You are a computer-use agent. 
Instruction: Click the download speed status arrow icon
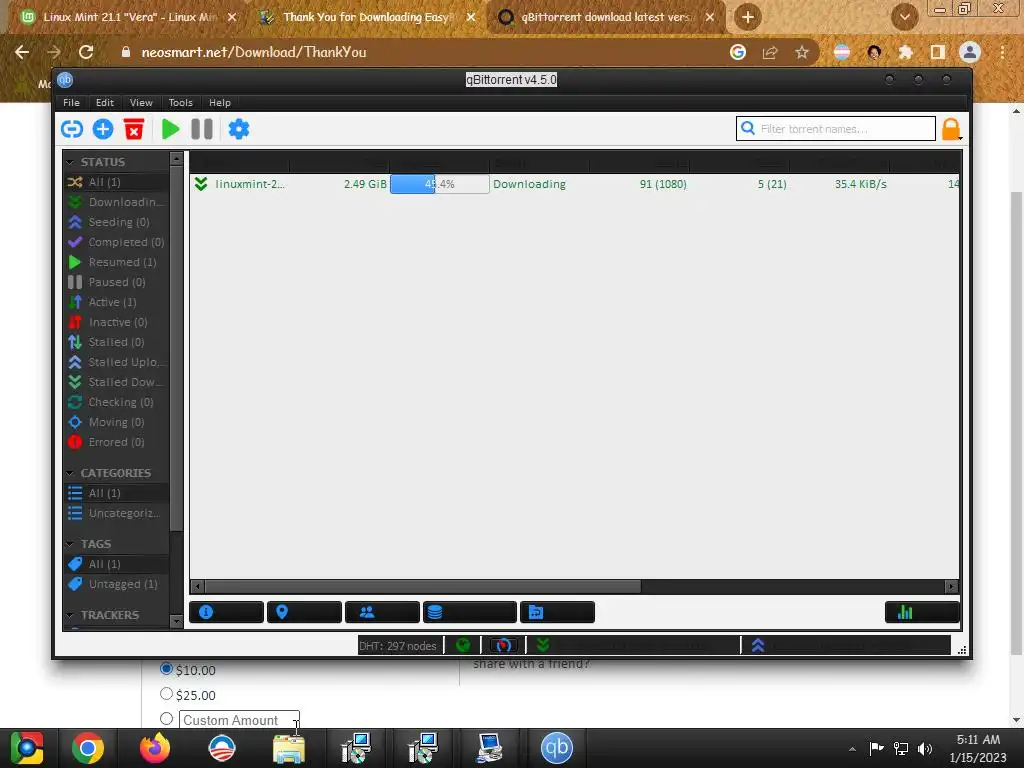[543, 645]
